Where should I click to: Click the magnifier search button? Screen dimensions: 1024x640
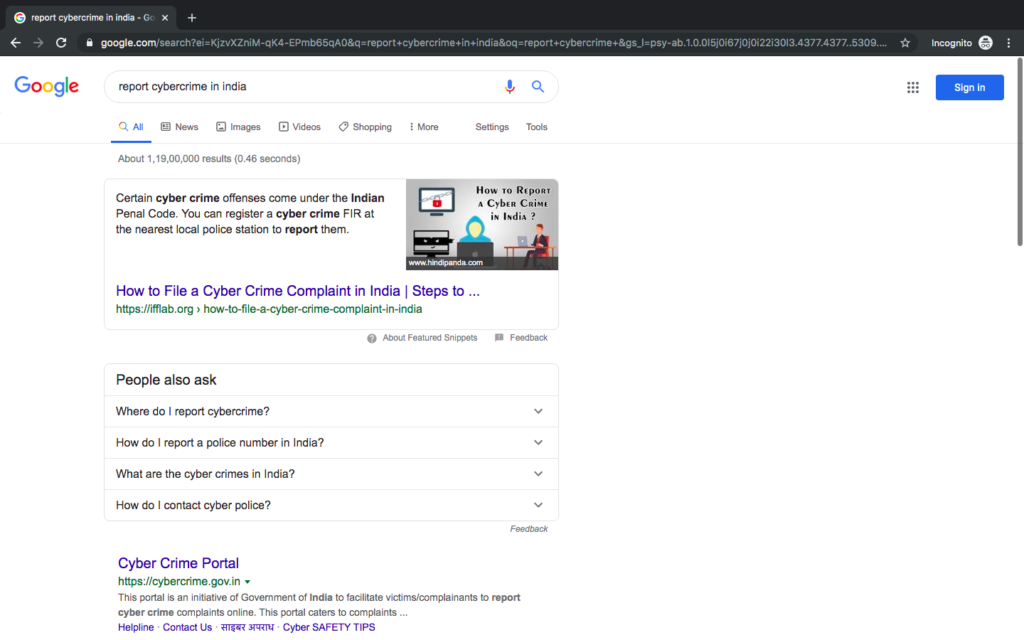pyautogui.click(x=537, y=86)
